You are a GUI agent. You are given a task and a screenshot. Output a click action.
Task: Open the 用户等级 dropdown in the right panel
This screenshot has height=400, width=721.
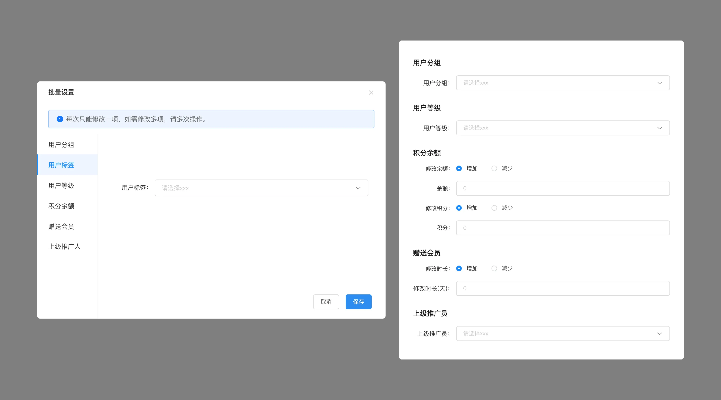pyautogui.click(x=563, y=128)
